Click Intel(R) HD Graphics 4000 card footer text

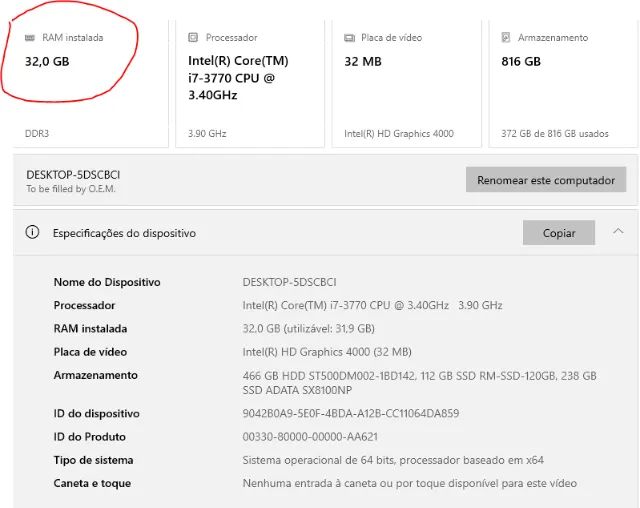[x=399, y=133]
